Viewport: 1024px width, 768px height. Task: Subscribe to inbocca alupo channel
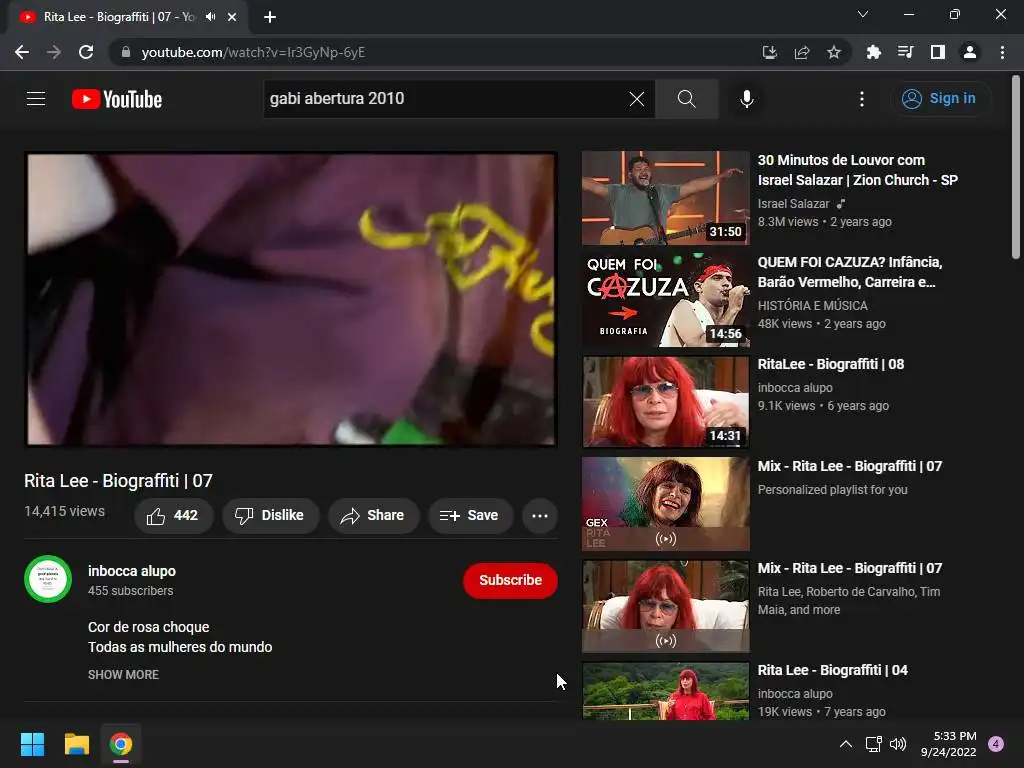point(510,581)
